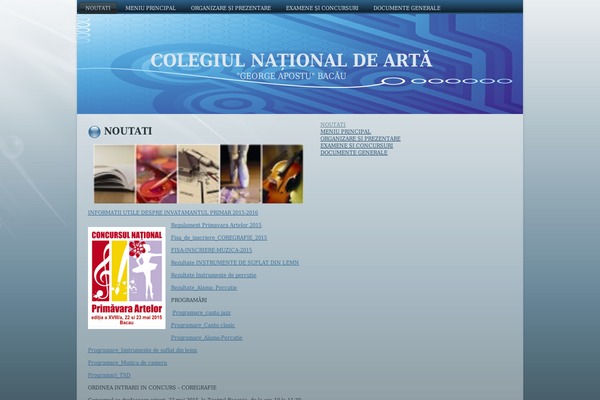Go to DOCUMENTE GENERALE in top navigation bar
Image resolution: width=600 pixels, height=400 pixels.
point(407,8)
